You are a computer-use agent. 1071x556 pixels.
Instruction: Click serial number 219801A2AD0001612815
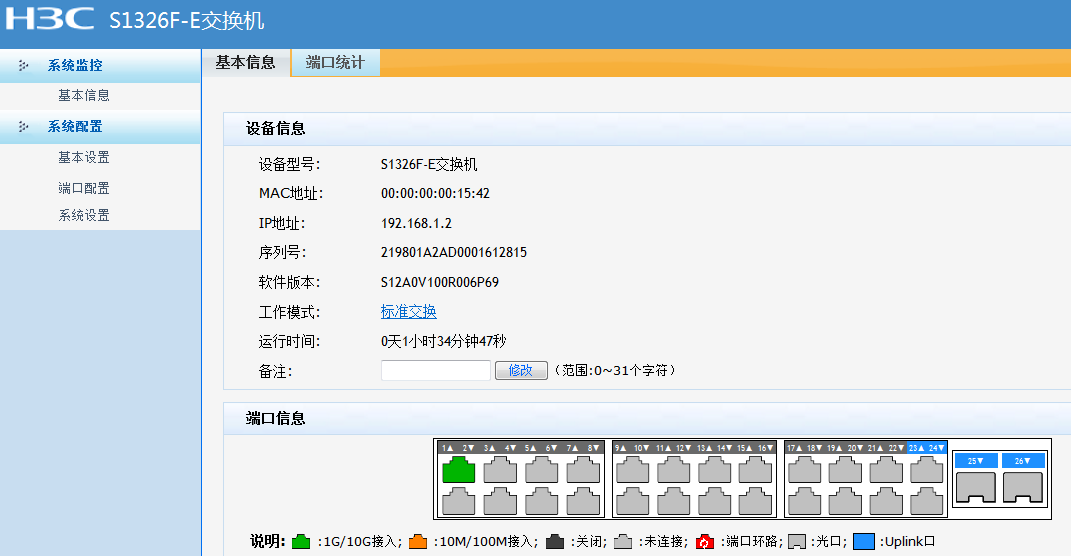[454, 253]
